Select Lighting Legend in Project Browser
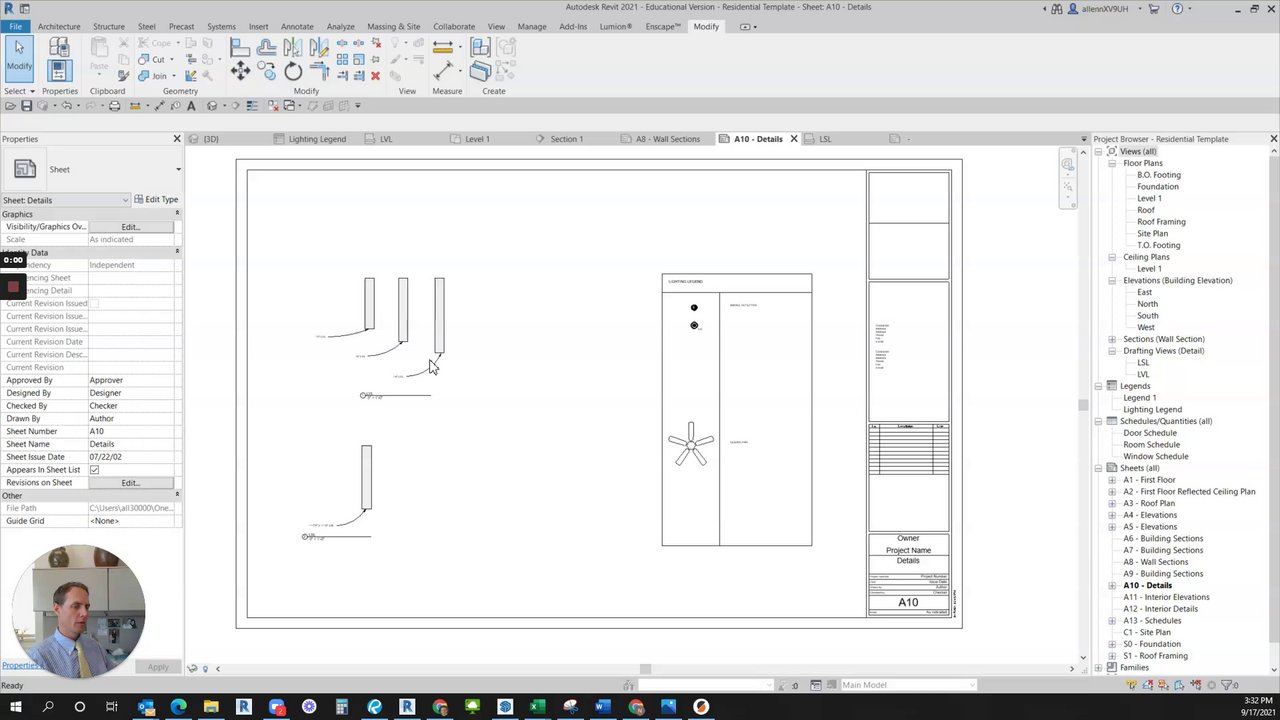 pyautogui.click(x=1152, y=409)
